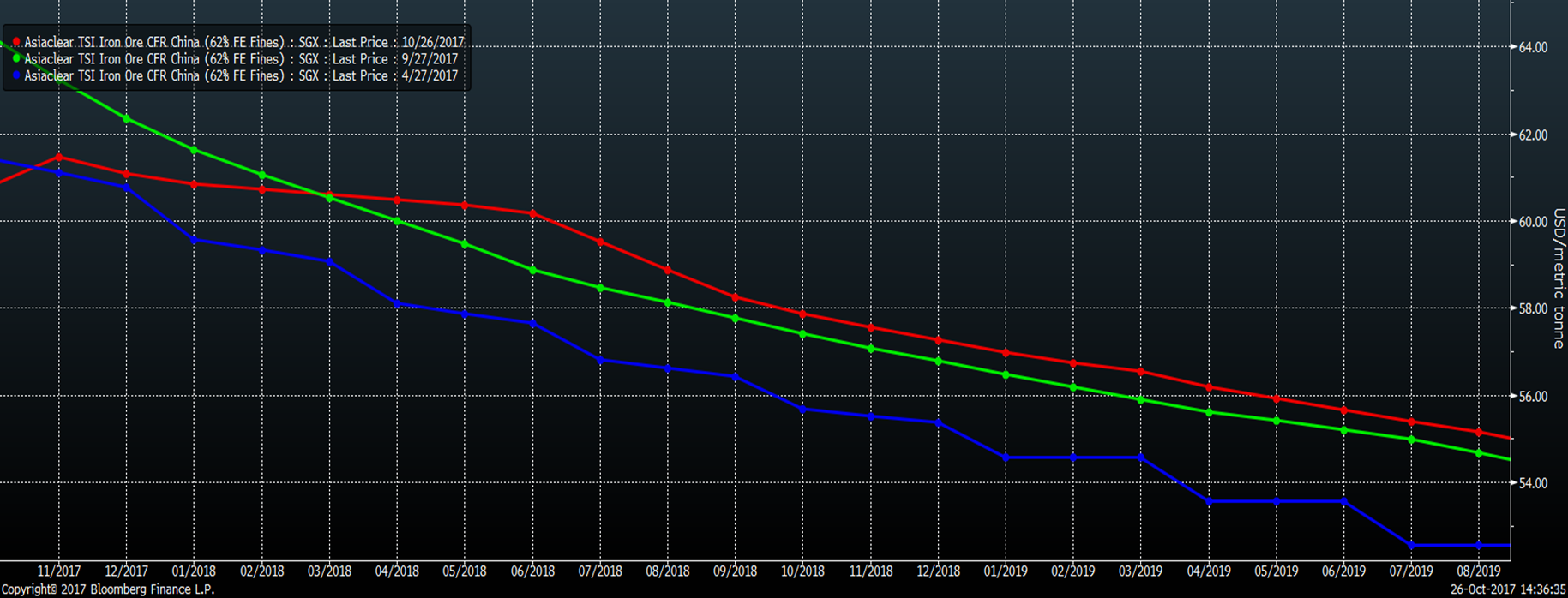Click the 11/2017 label on the x-axis

[59, 571]
